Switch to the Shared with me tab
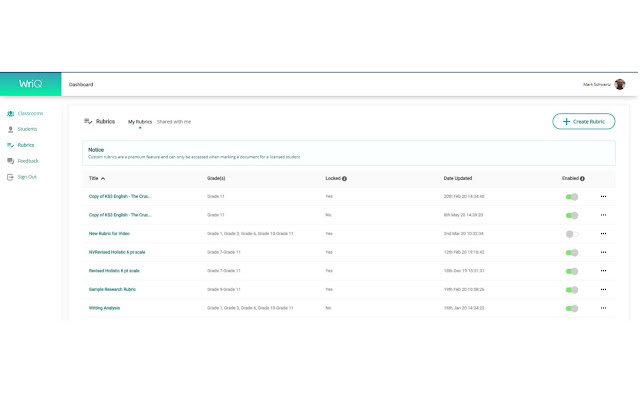Image resolution: width=640 pixels, height=400 pixels. (x=174, y=122)
